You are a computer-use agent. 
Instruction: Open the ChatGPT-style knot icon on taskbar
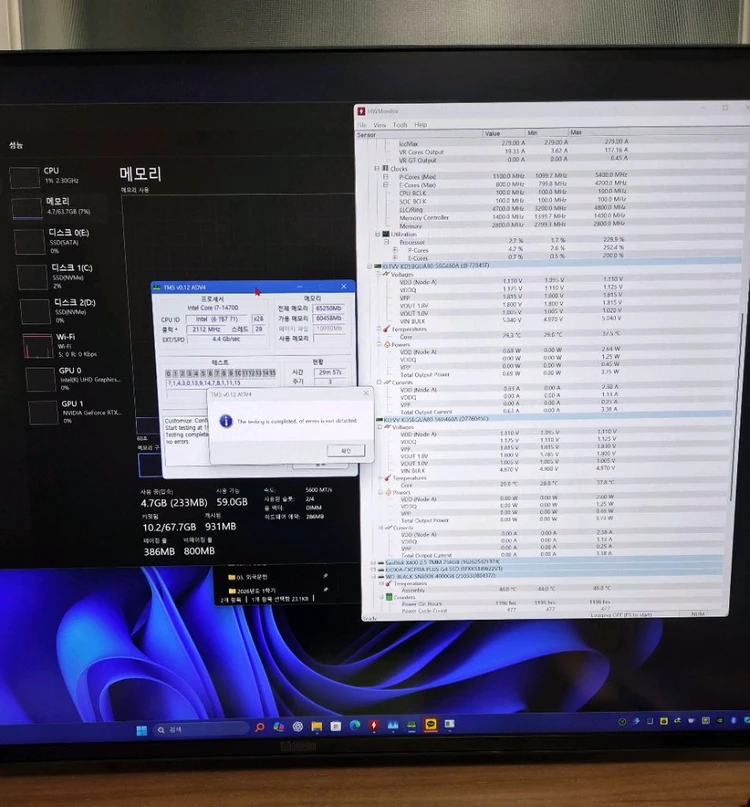pos(298,727)
